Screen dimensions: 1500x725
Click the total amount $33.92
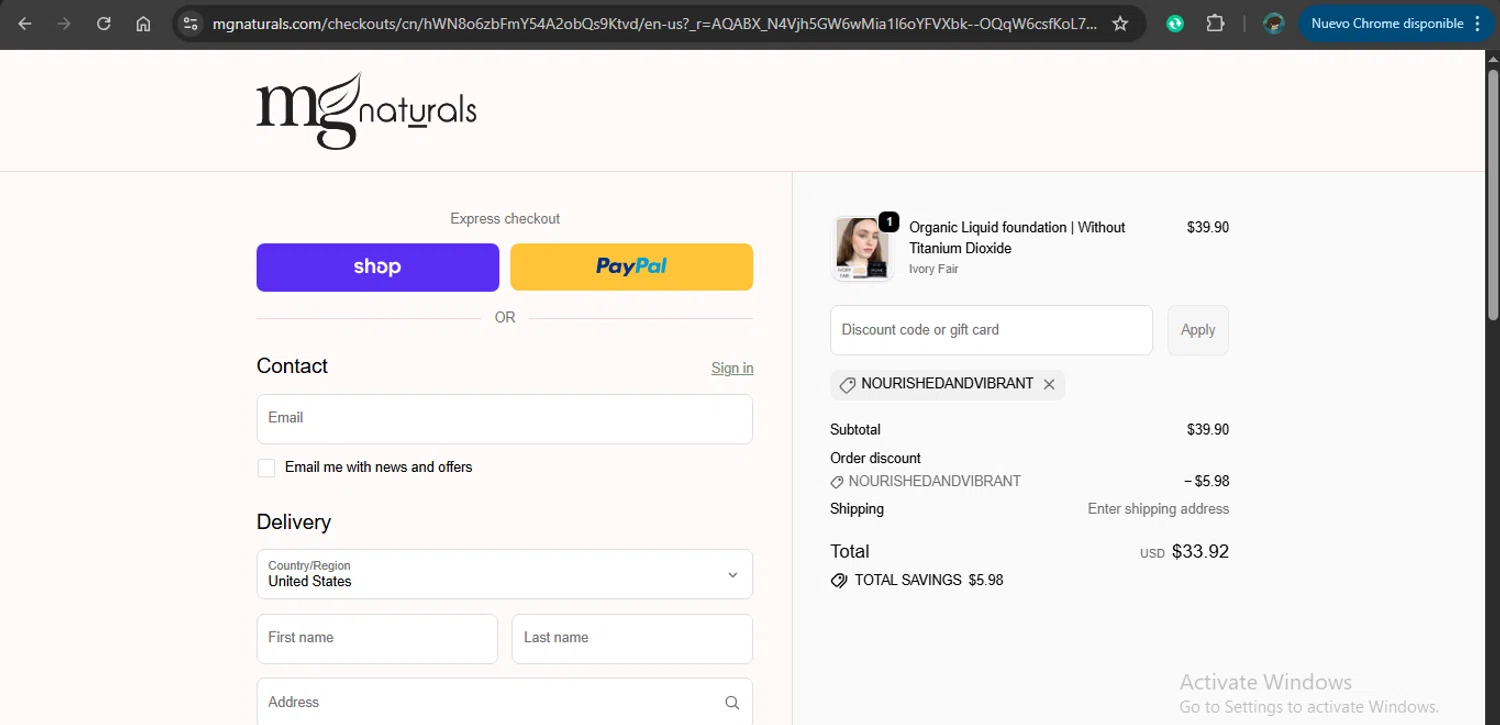pyautogui.click(x=1200, y=552)
